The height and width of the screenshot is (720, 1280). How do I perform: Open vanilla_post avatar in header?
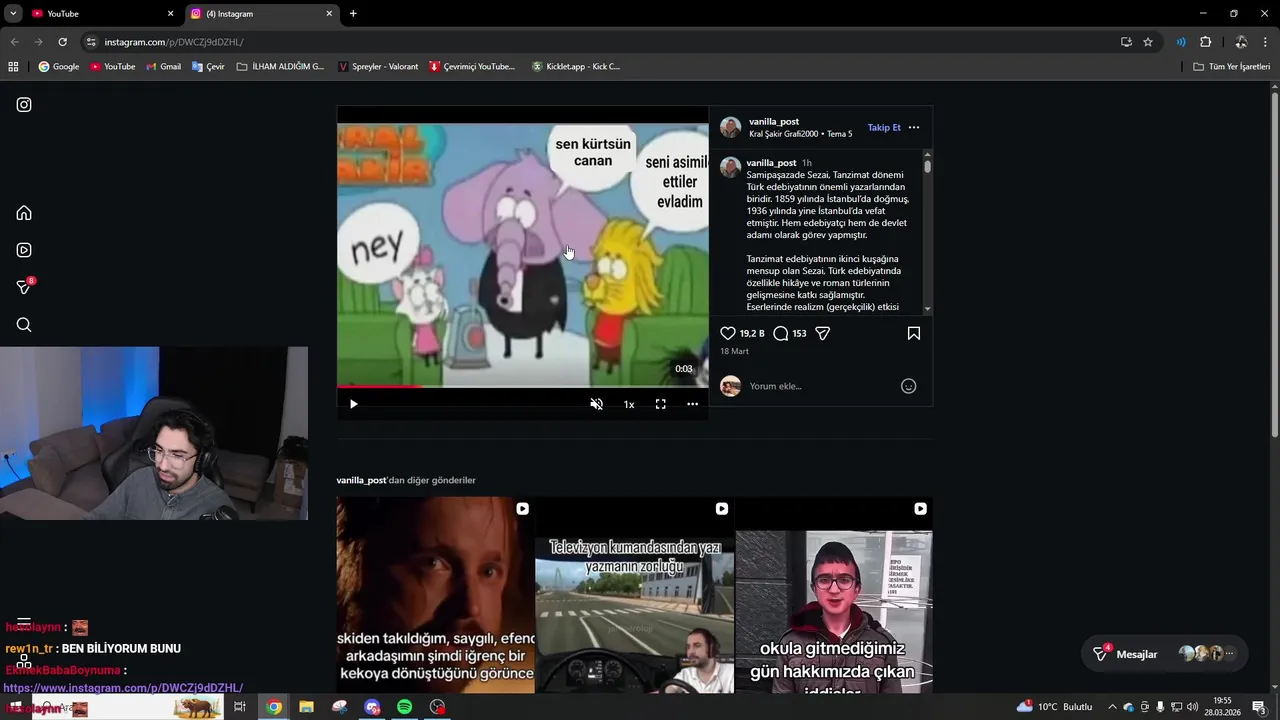click(731, 127)
